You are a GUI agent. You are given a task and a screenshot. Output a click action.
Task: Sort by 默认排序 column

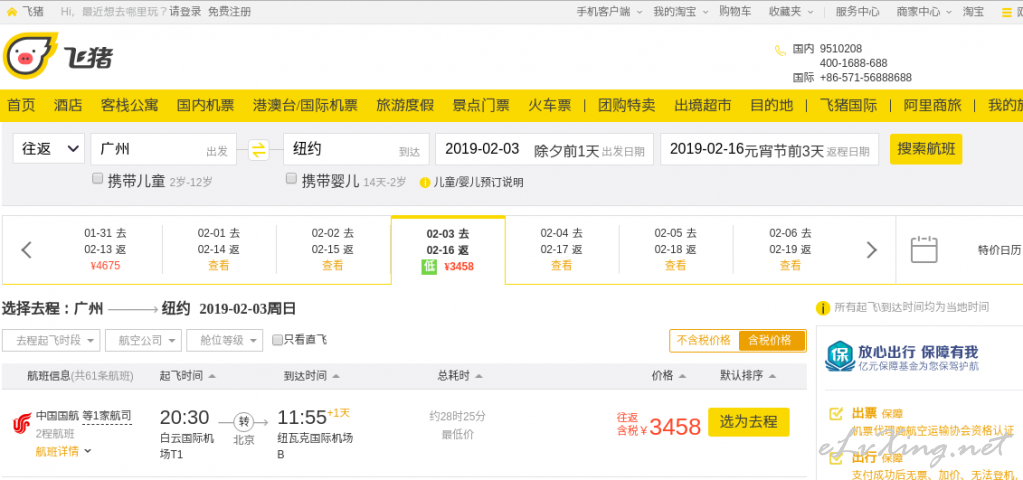tap(748, 376)
